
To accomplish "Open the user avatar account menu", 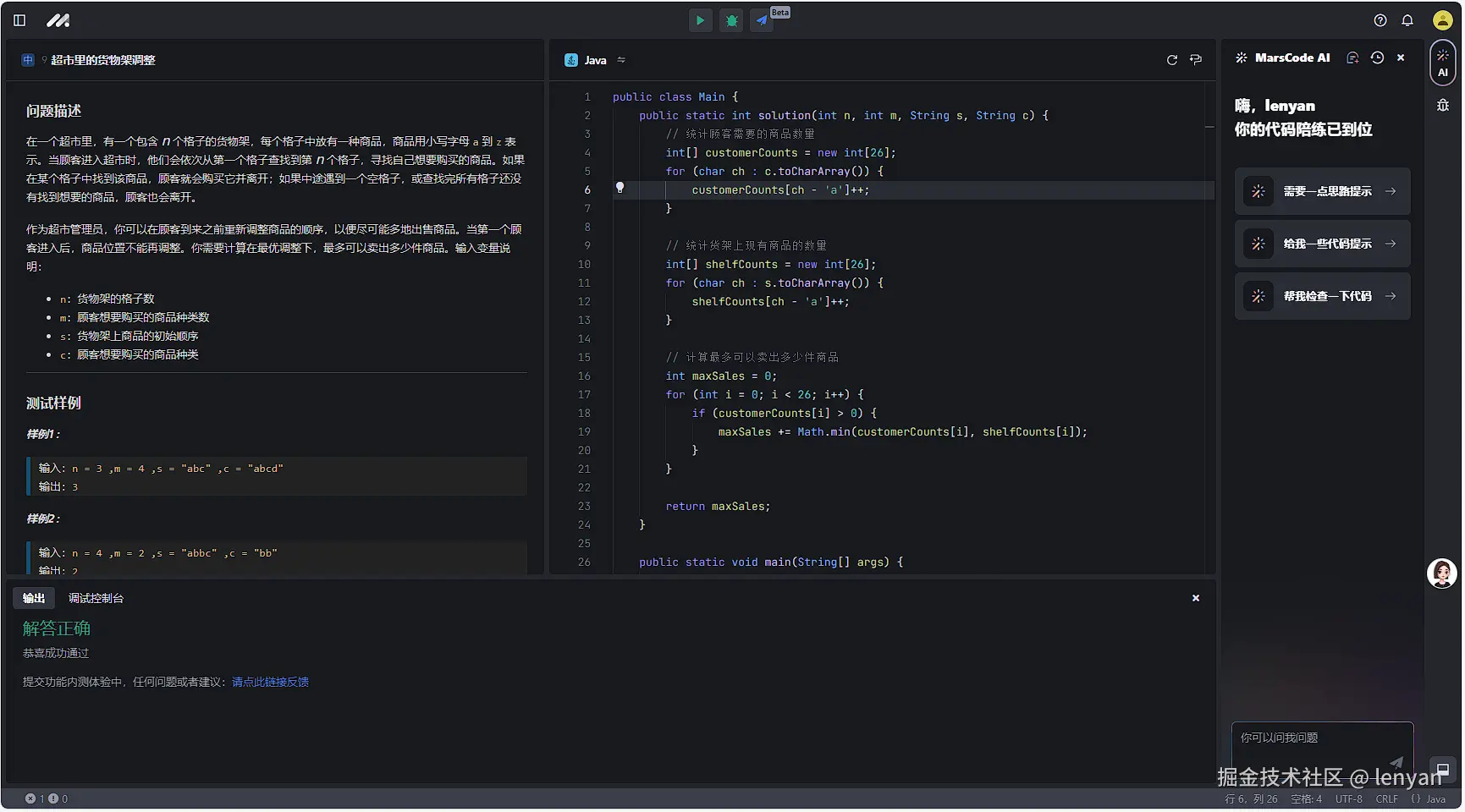I will coord(1442,20).
